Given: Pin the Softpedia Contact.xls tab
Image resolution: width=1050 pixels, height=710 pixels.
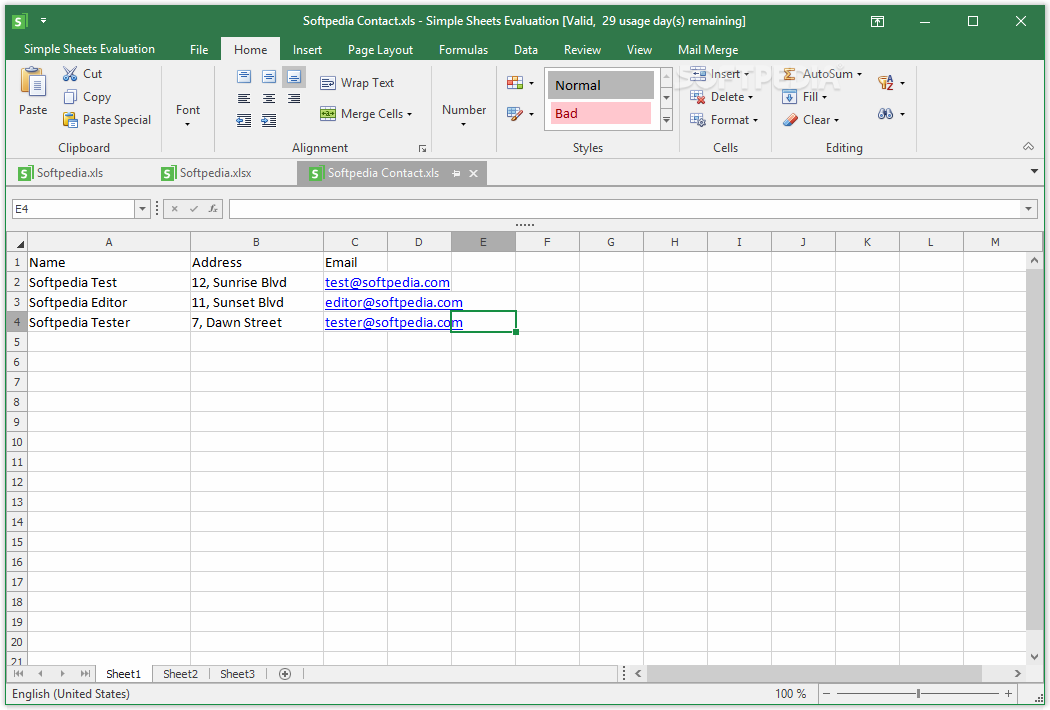Looking at the screenshot, I should pyautogui.click(x=456, y=173).
